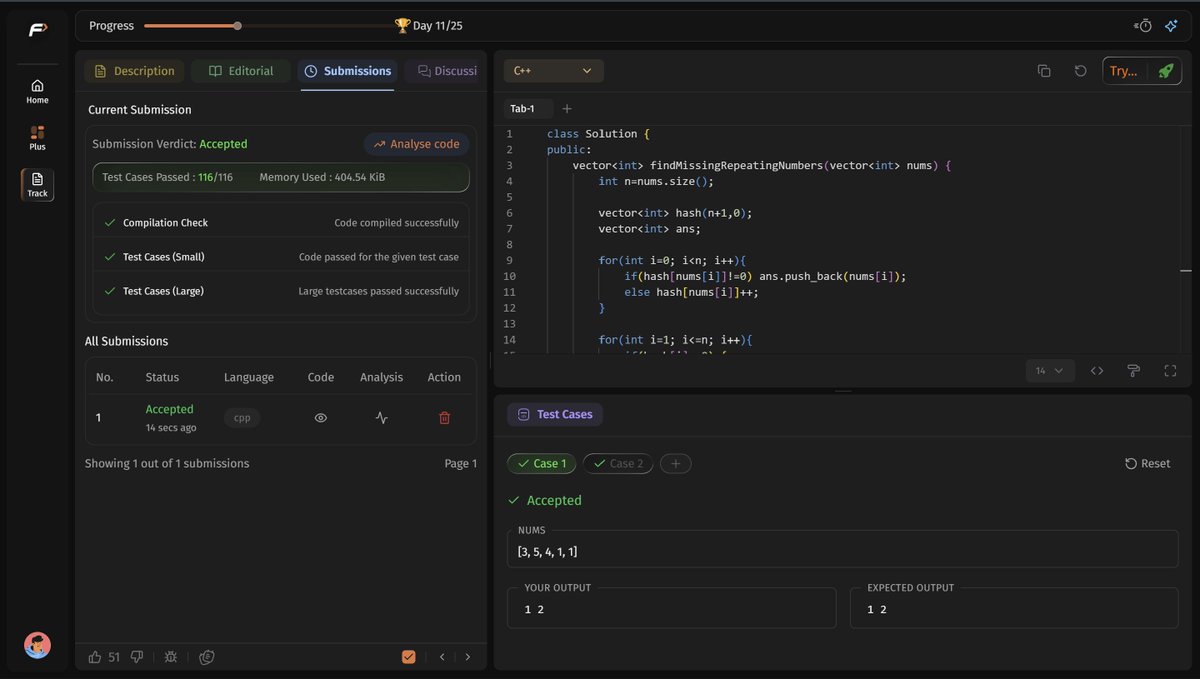Image resolution: width=1200 pixels, height=679 pixels.
Task: Reset code with the refresh icon
Action: click(x=1080, y=71)
